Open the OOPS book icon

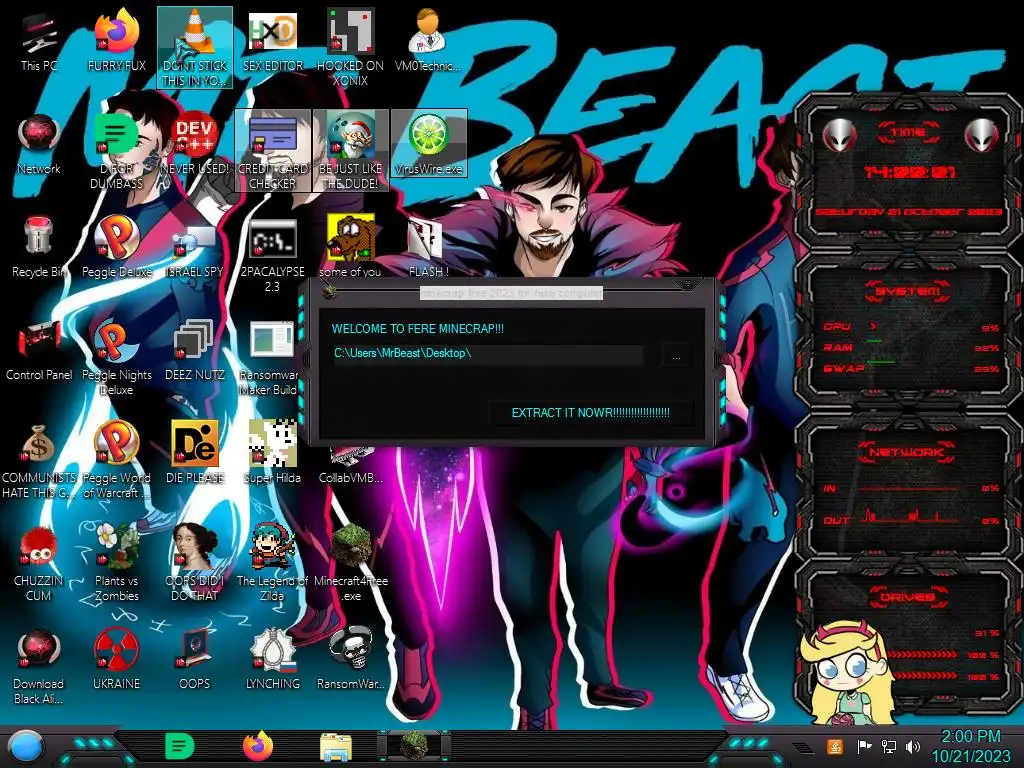point(195,660)
